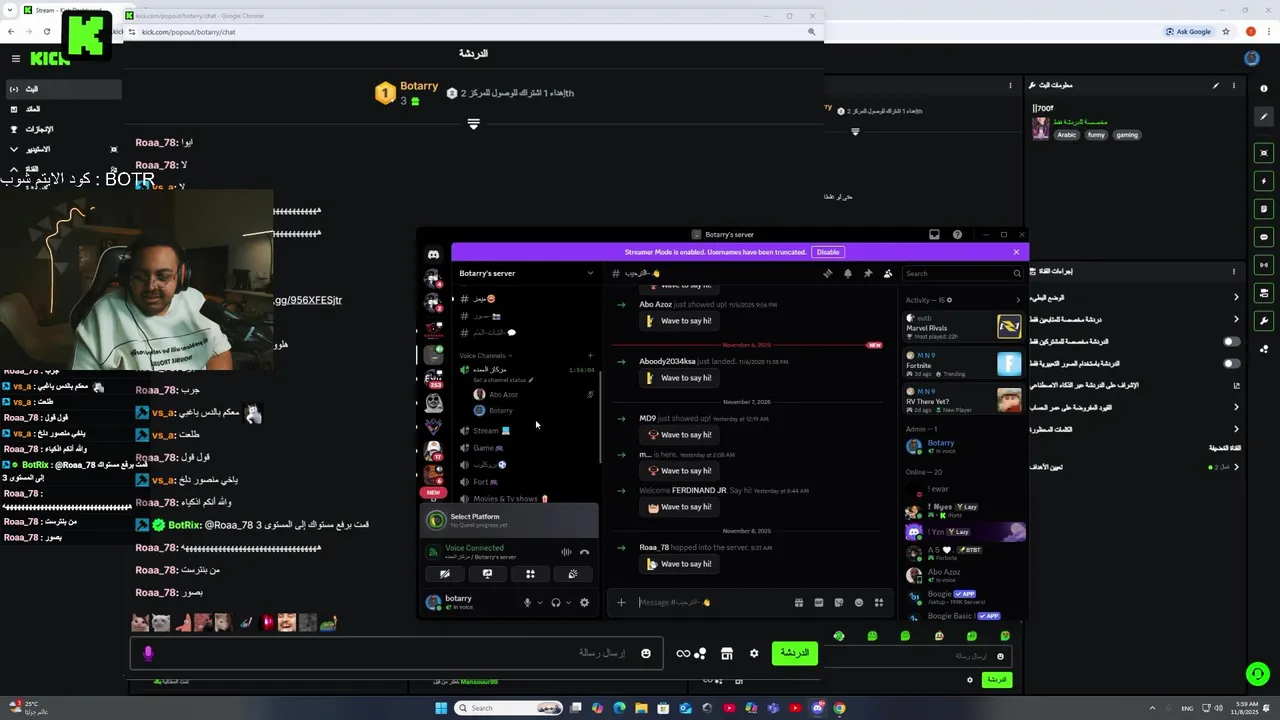This screenshot has width=1280, height=720.
Task: Open Discord help question mark icon
Action: (x=957, y=235)
